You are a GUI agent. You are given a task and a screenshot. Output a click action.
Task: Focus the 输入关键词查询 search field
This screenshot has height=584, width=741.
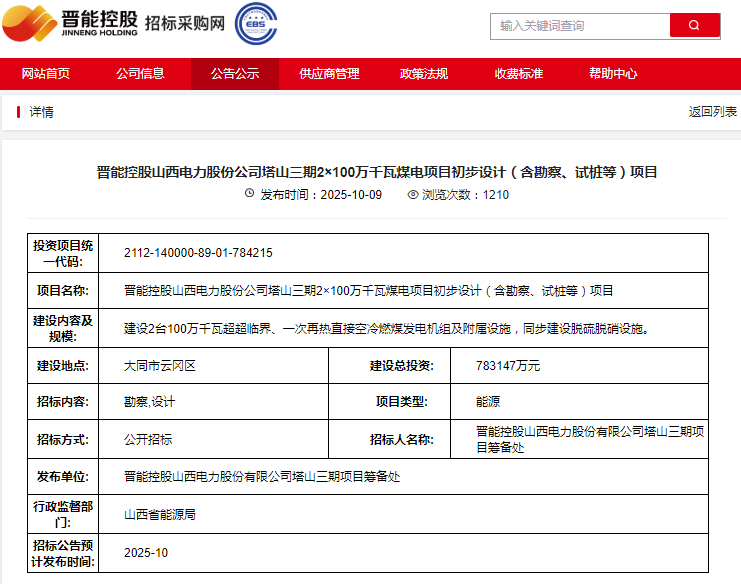click(580, 26)
